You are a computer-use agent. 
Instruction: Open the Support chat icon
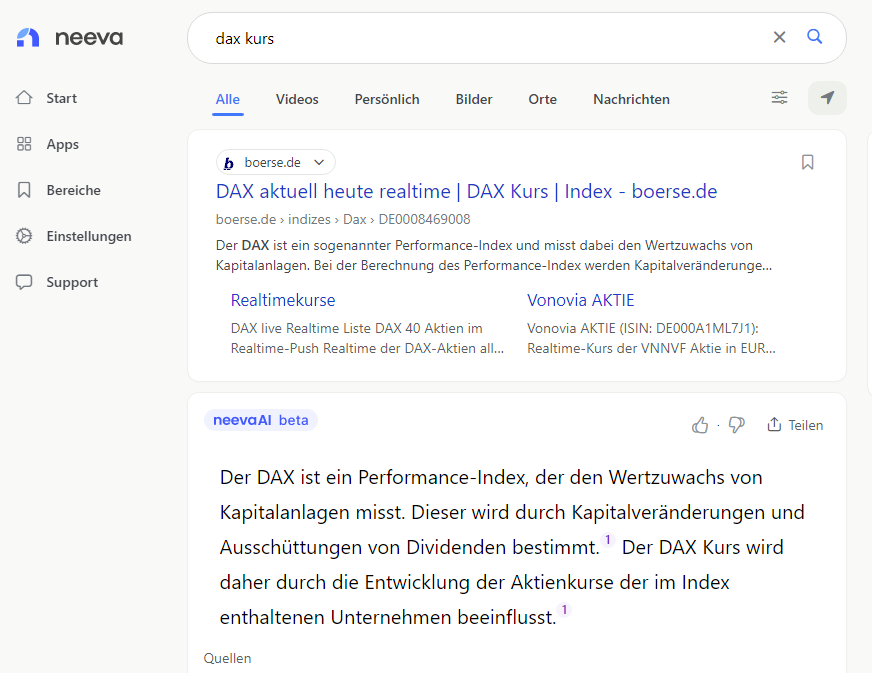pyautogui.click(x=24, y=282)
